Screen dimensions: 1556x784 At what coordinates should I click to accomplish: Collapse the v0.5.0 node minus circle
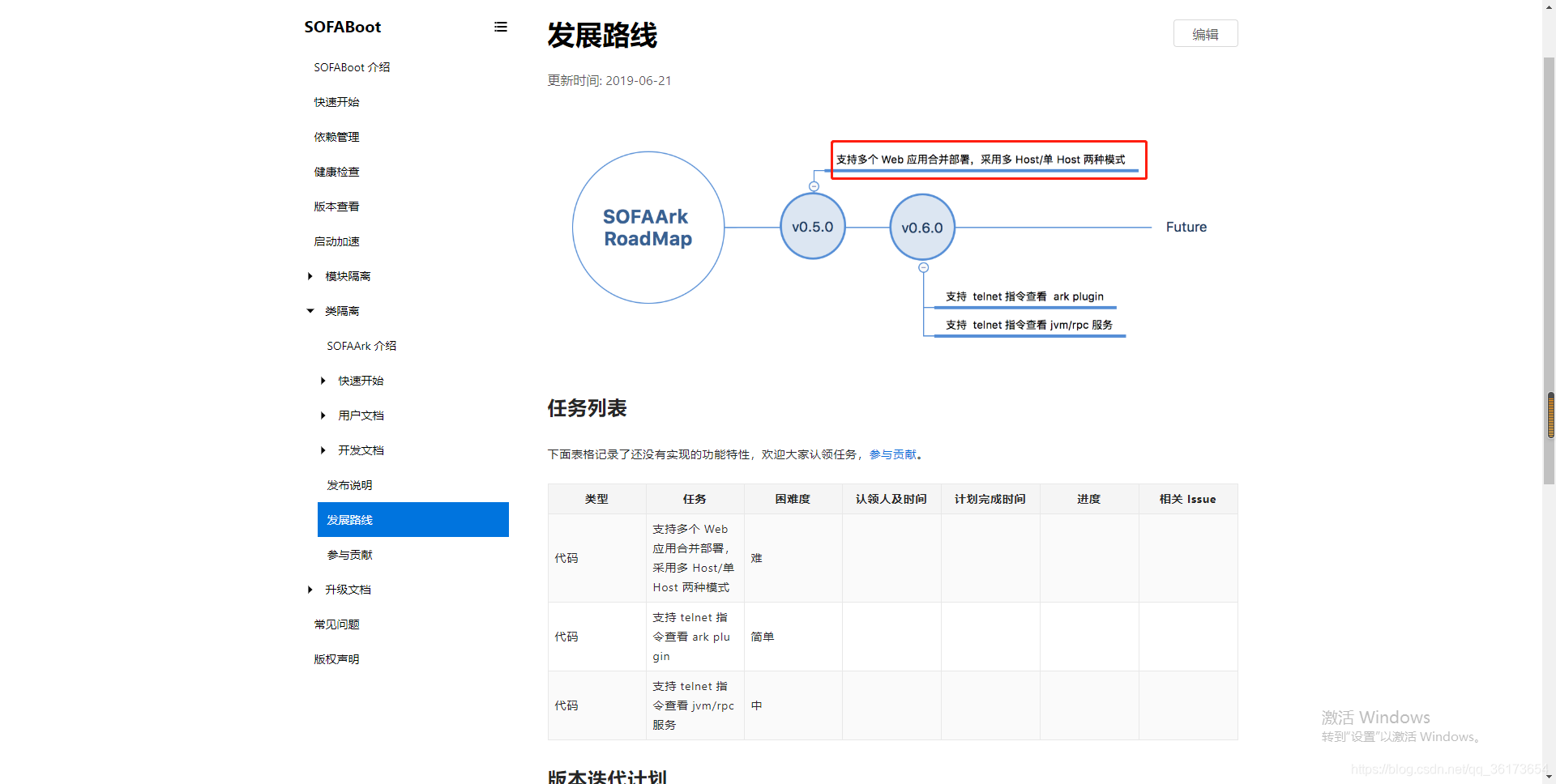[814, 186]
